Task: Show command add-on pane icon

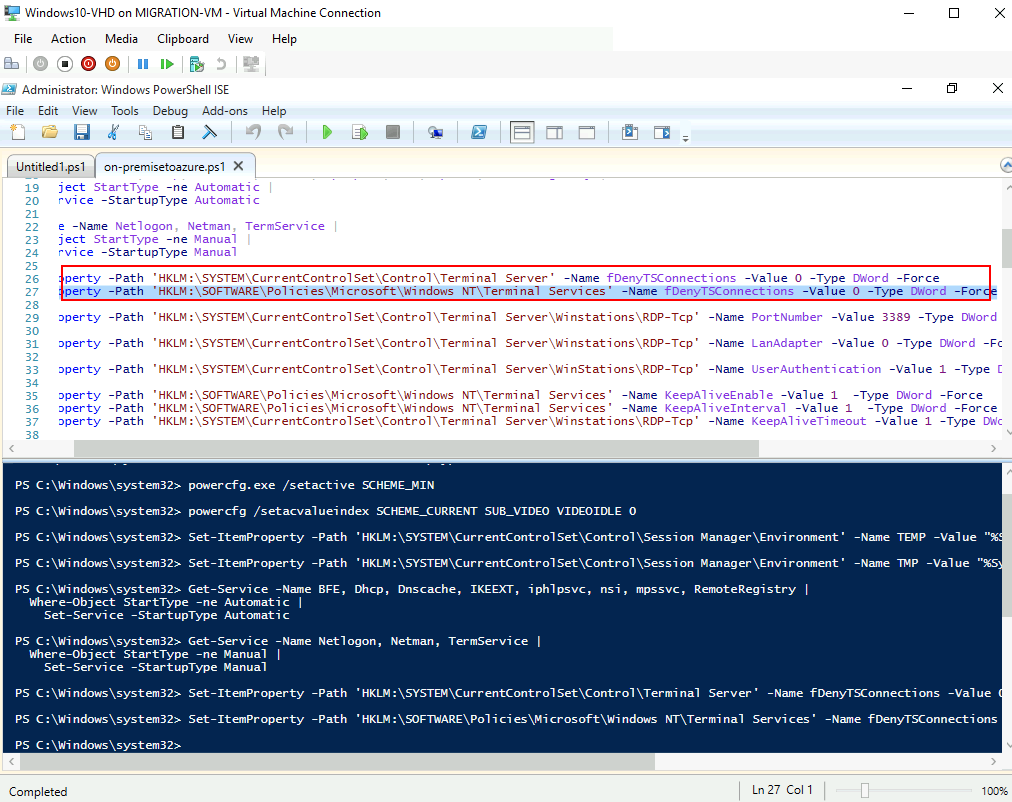Action: (x=662, y=132)
